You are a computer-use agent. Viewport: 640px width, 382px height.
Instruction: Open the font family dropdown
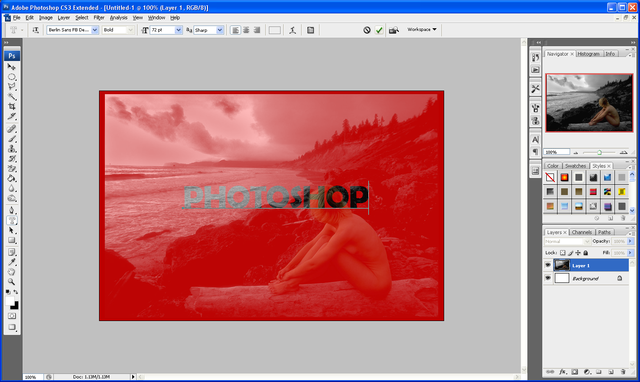coord(95,30)
